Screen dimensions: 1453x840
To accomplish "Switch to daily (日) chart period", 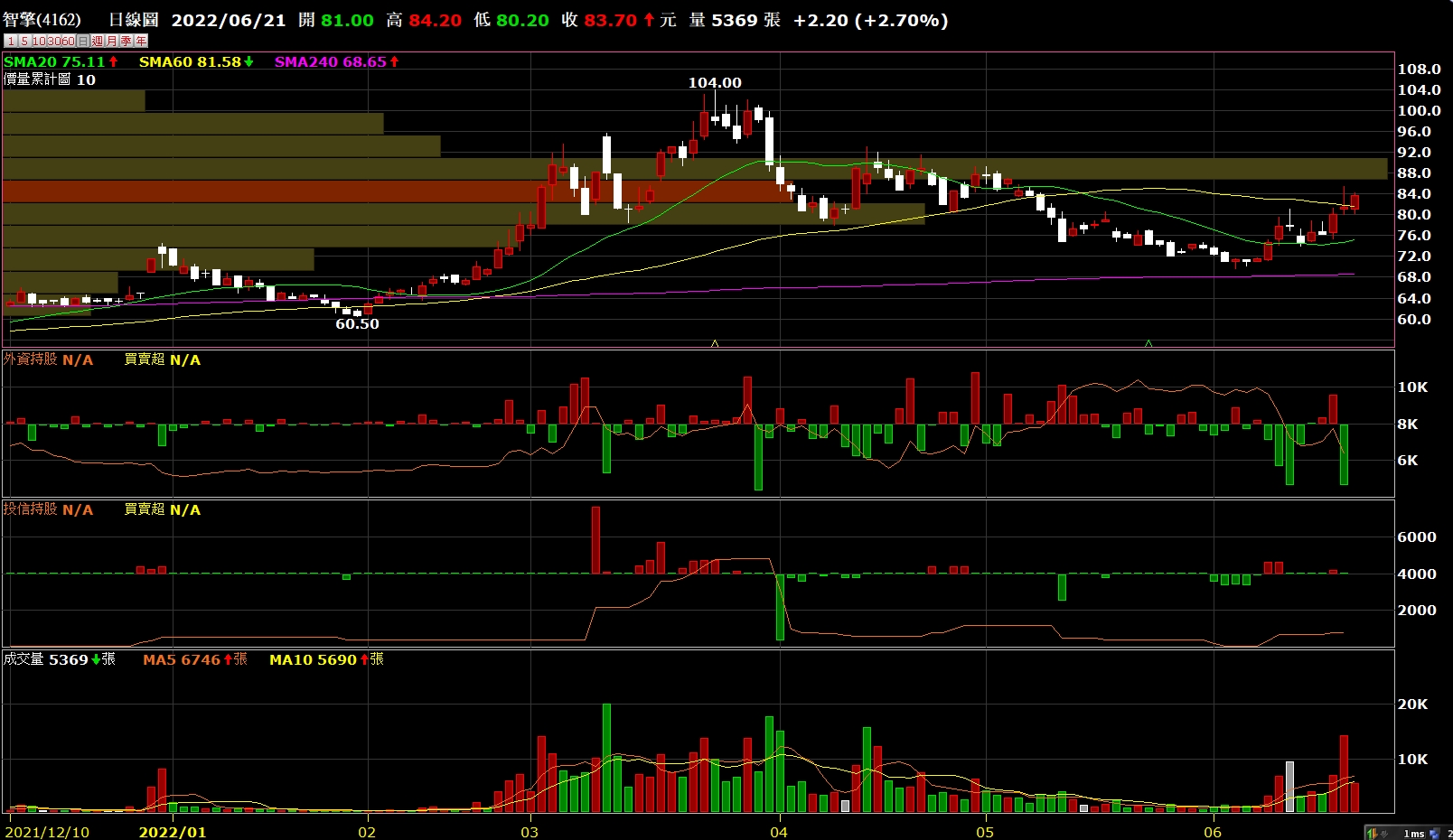I will (83, 41).
